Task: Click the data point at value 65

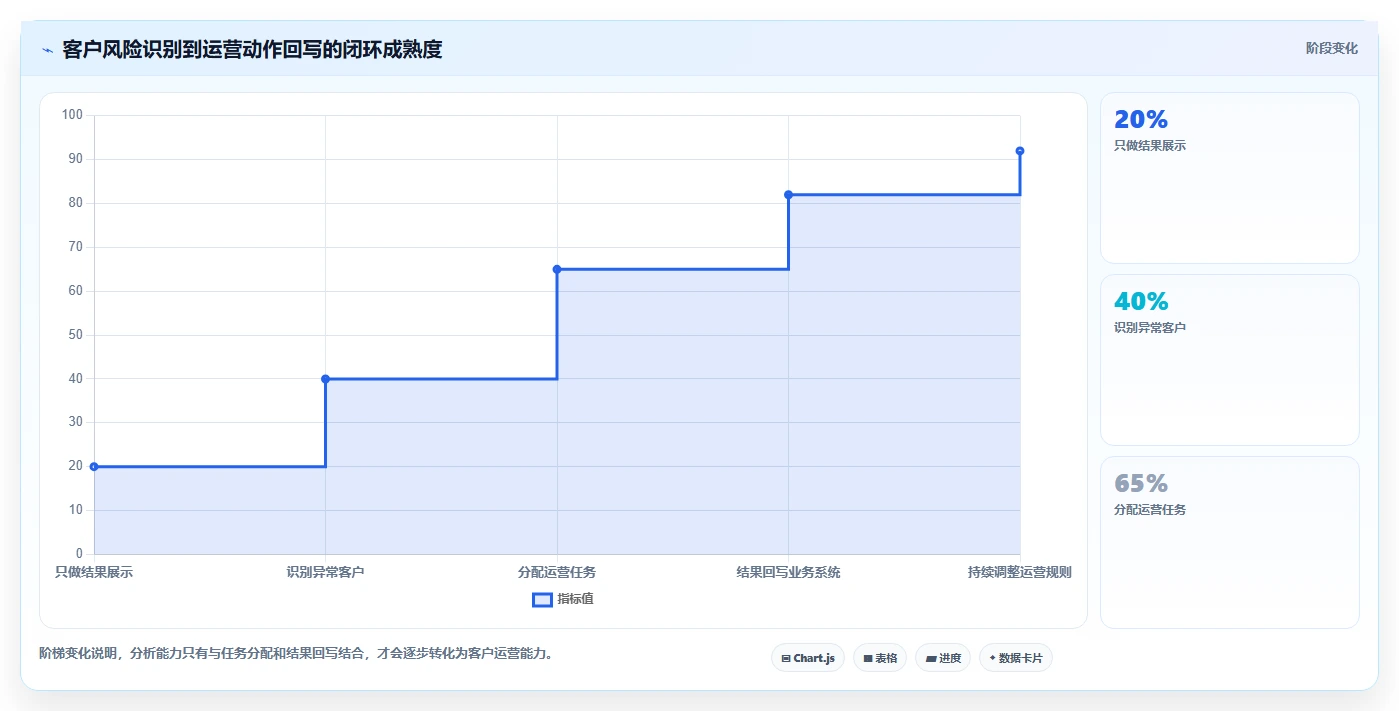Action: [557, 269]
